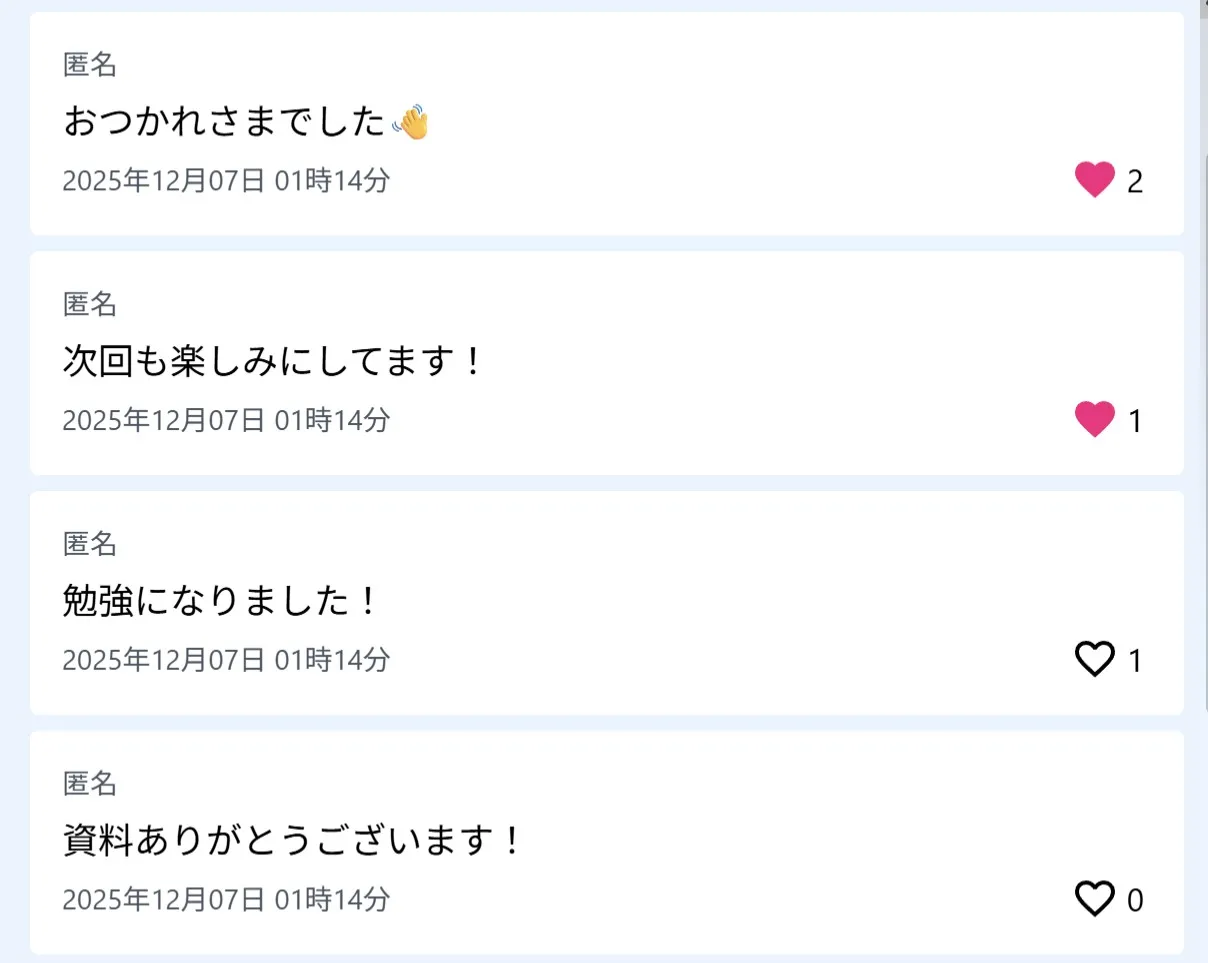Image resolution: width=1208 pixels, height=963 pixels.
Task: Click the waving hand emoji
Action: [x=410, y=124]
